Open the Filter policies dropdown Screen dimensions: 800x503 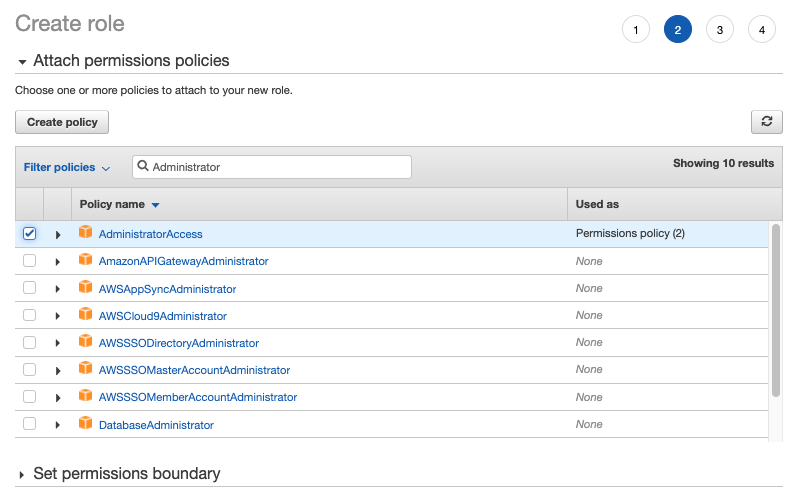click(x=67, y=167)
